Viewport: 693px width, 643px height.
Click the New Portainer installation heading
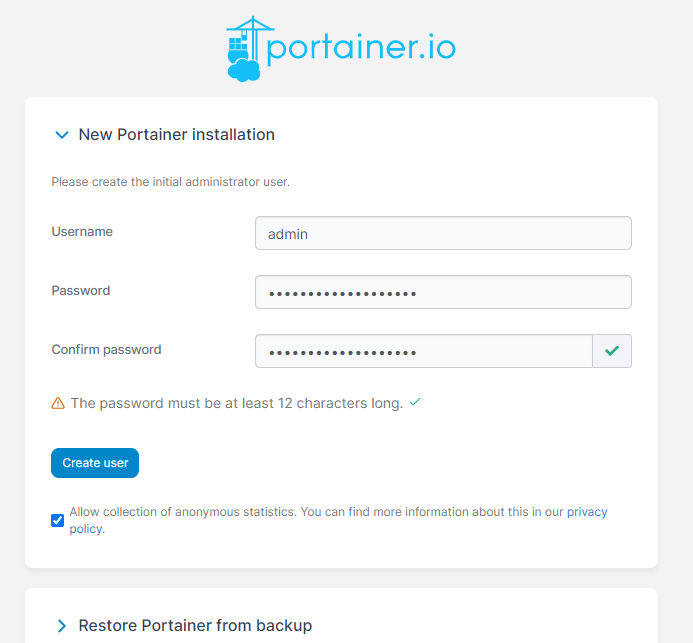(176, 134)
